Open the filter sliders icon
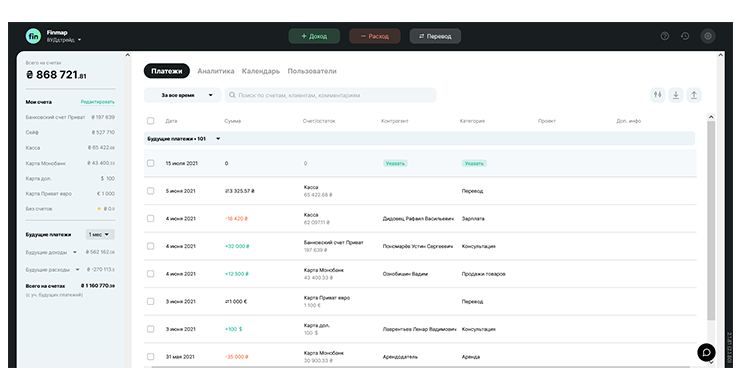 point(657,95)
